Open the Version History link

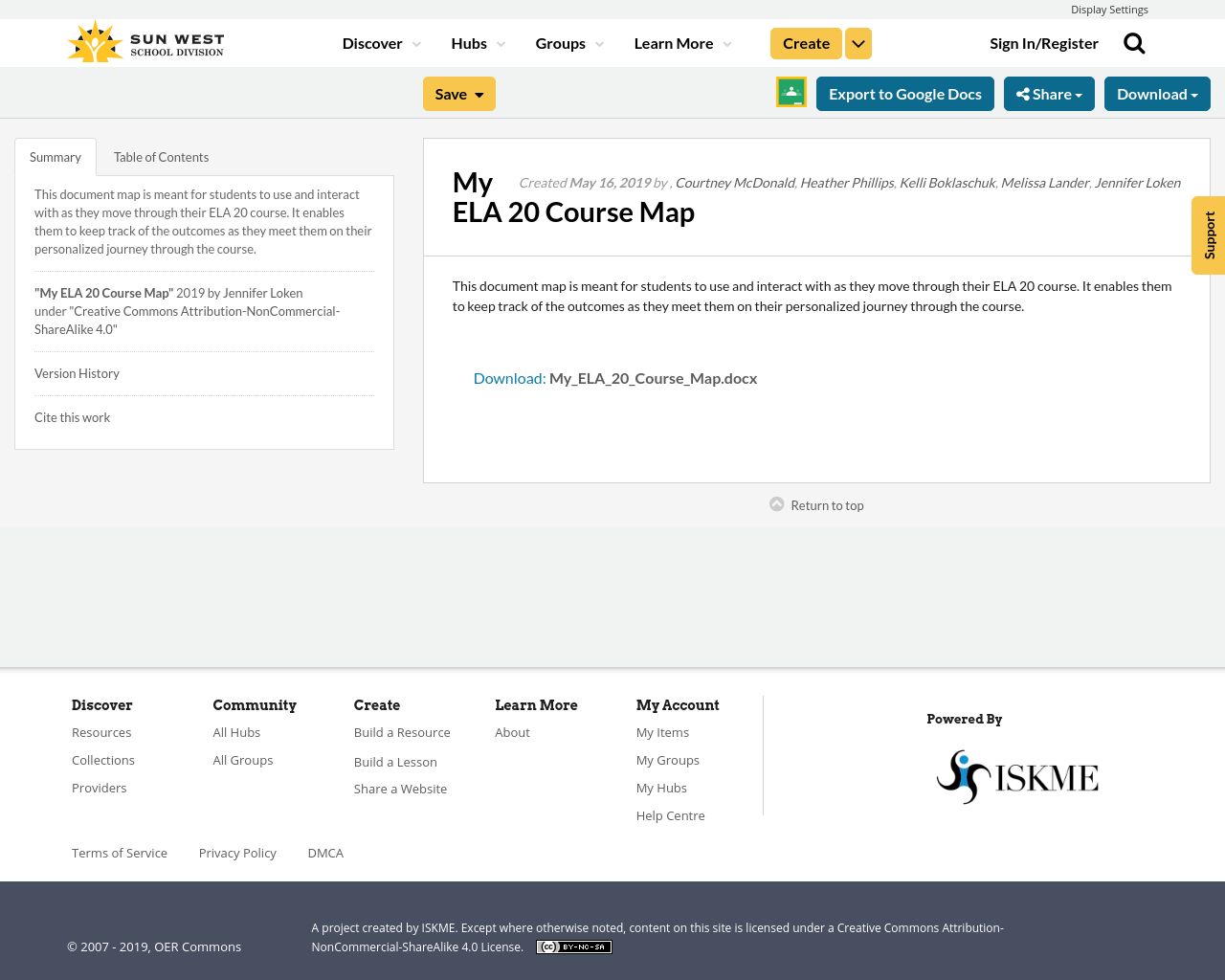[x=77, y=372]
